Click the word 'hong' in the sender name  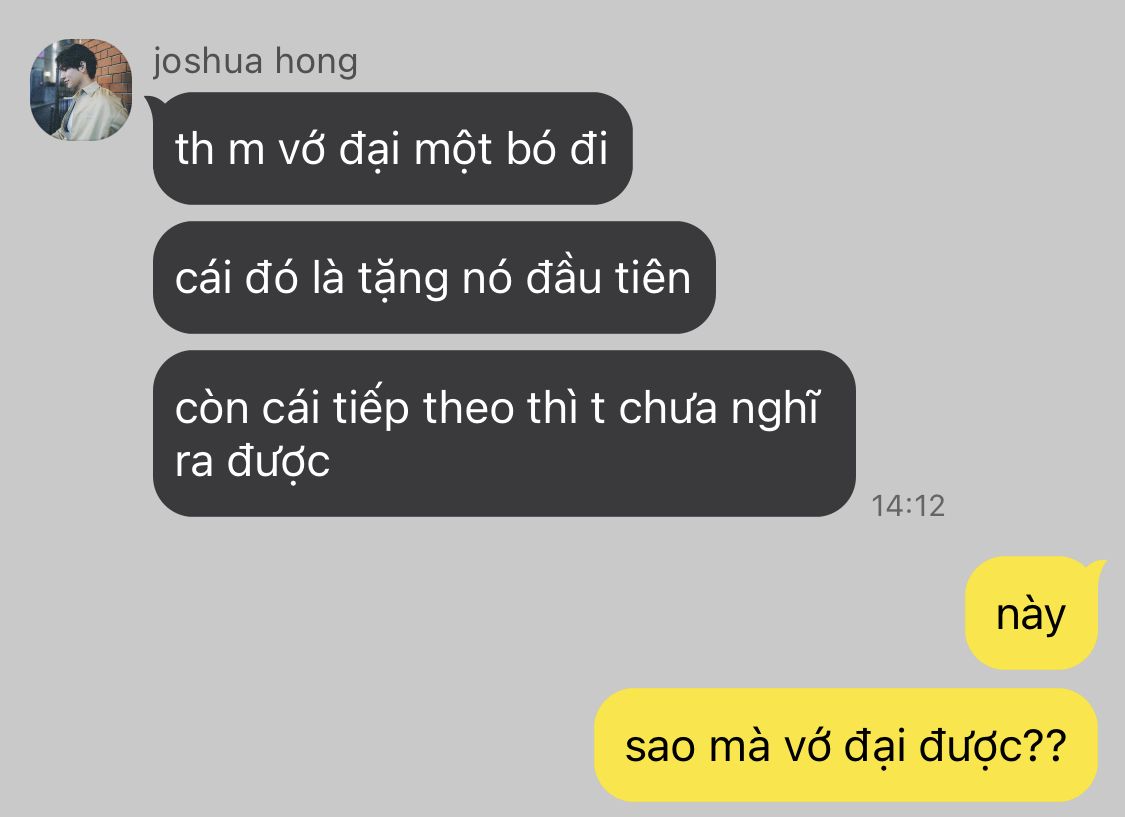click(316, 61)
